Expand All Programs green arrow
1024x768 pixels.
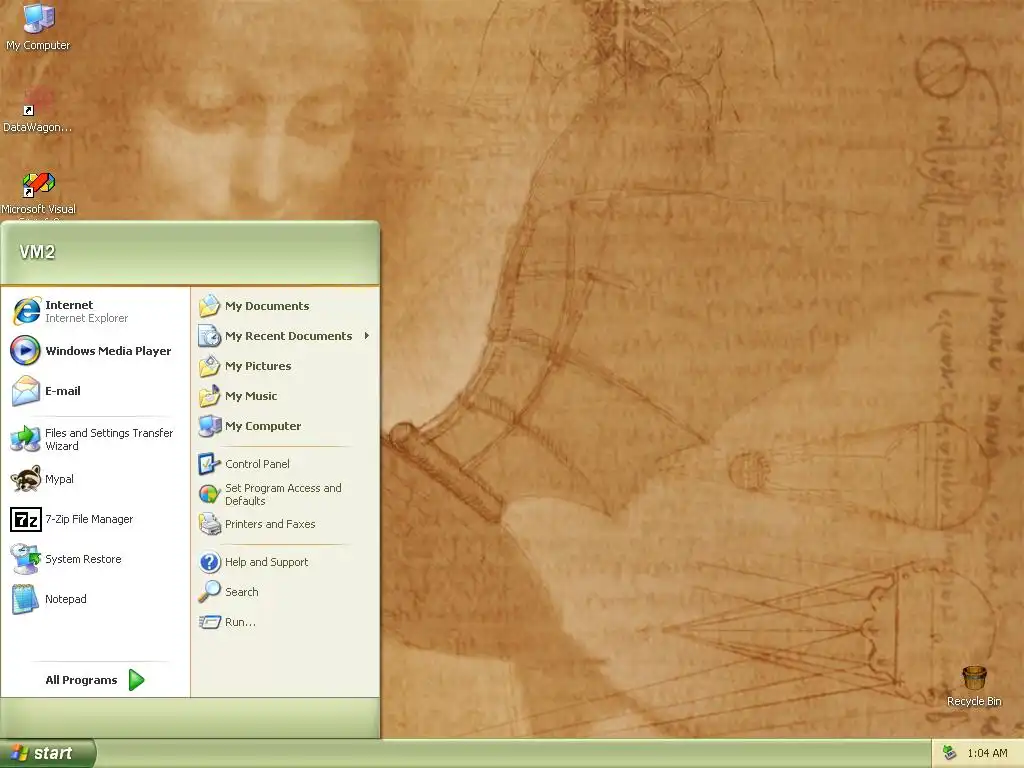click(x=136, y=680)
